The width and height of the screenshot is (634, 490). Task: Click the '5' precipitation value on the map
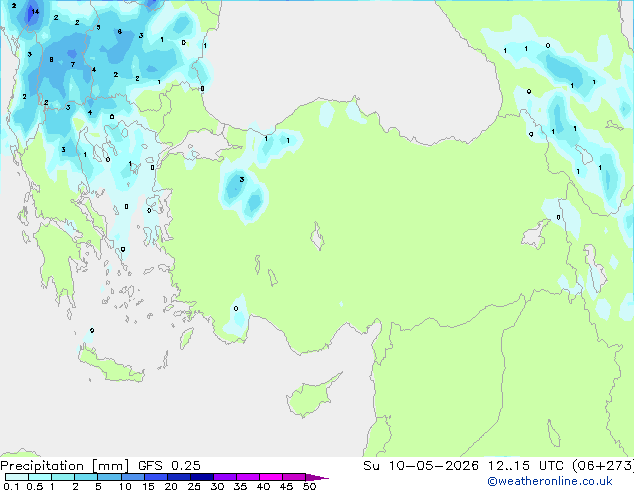pos(98,27)
